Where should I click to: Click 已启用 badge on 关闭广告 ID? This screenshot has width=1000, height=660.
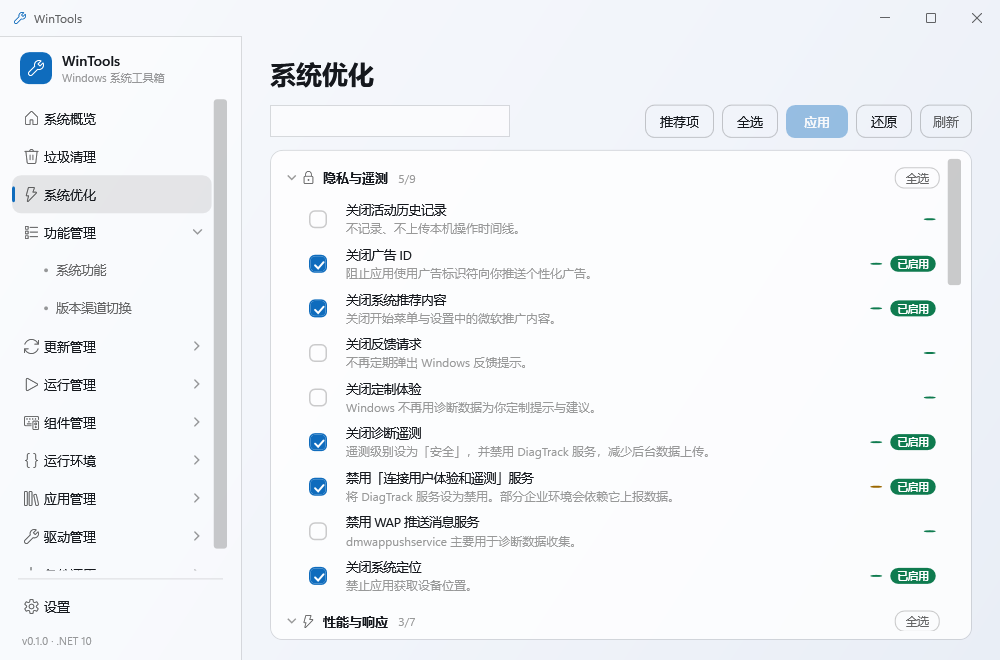click(913, 263)
